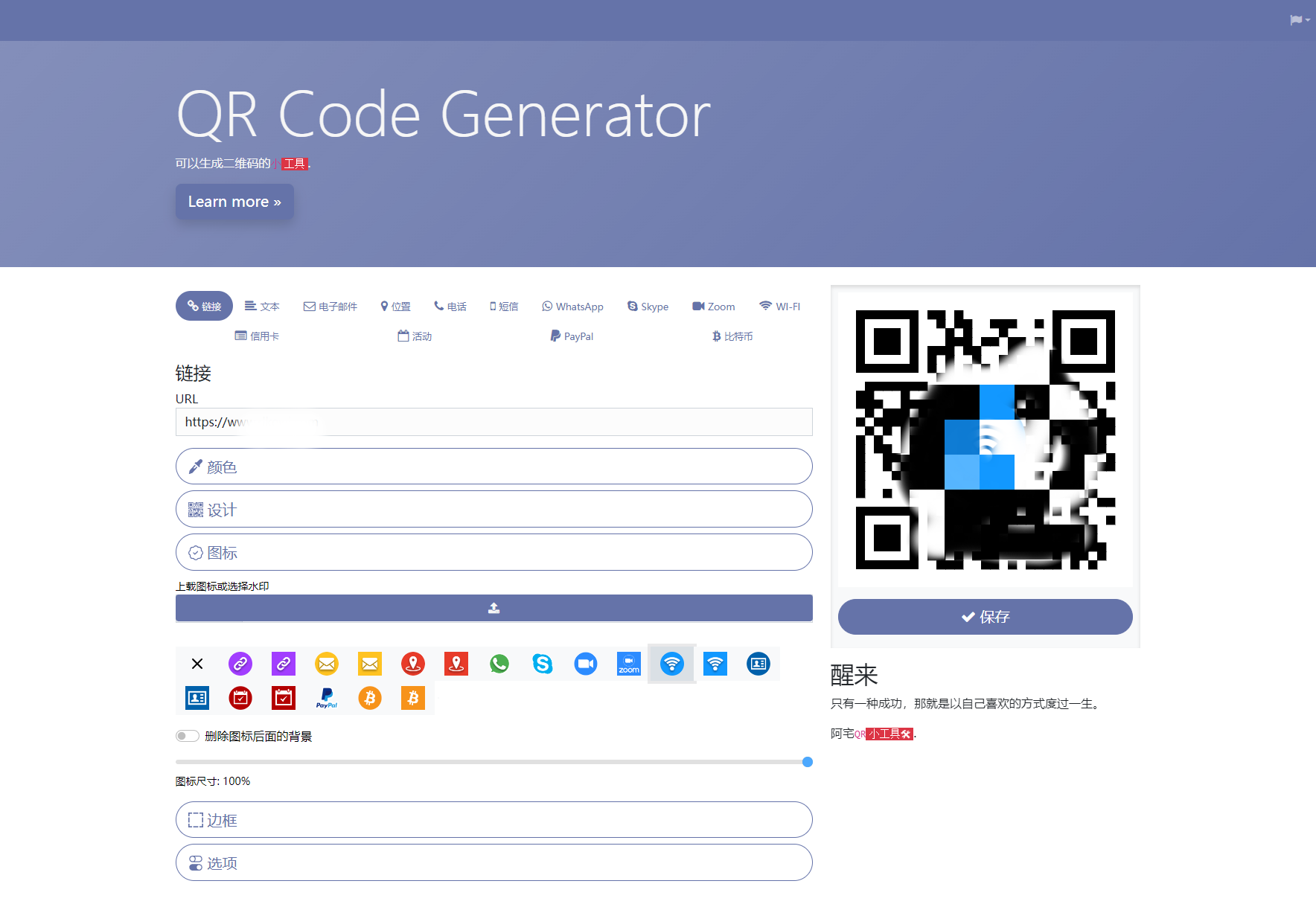Toggle 删除图标后面的背景 switch
This screenshot has width=1316, height=910.
[187, 736]
